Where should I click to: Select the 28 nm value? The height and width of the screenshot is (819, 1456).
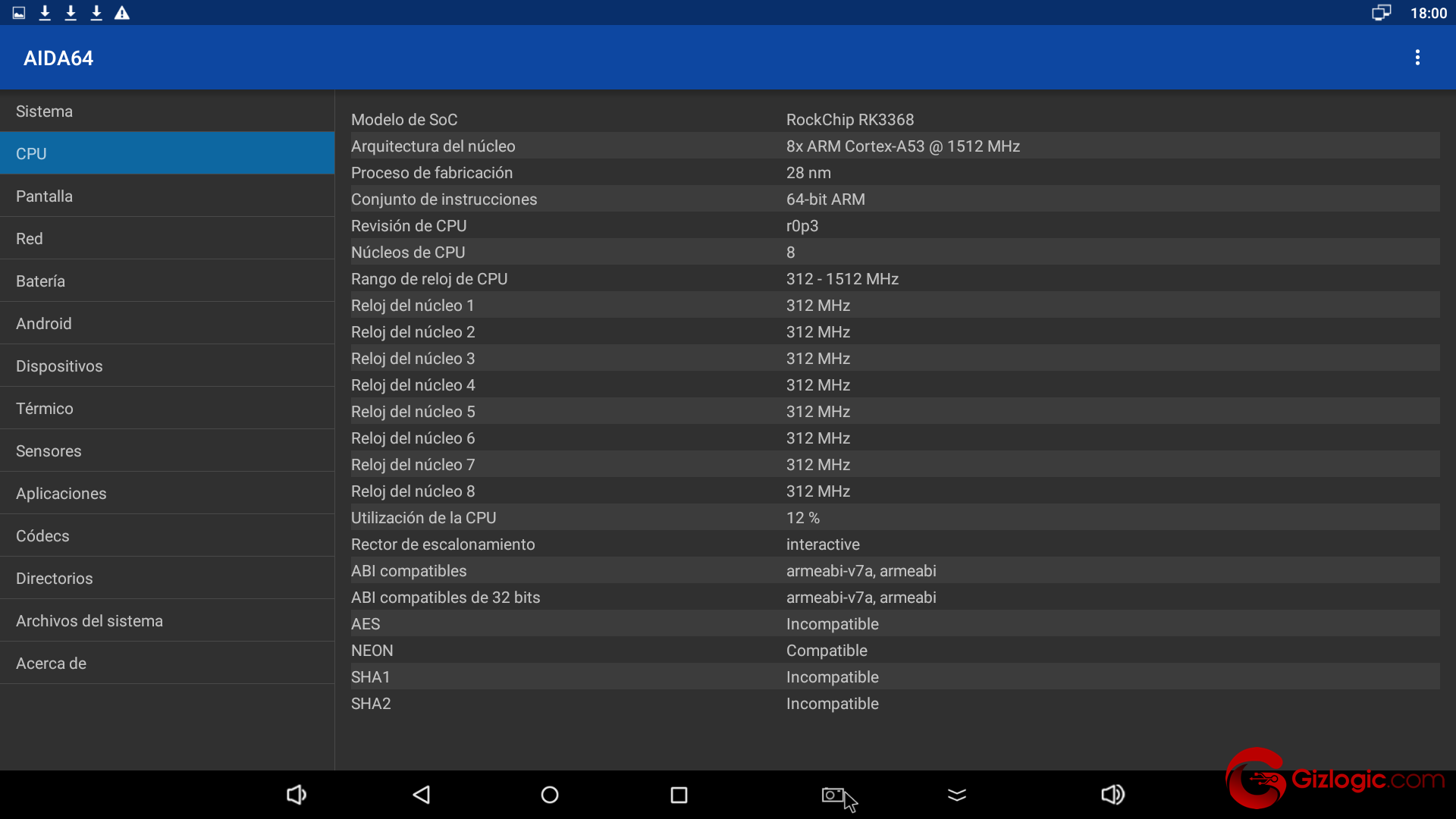coord(808,172)
